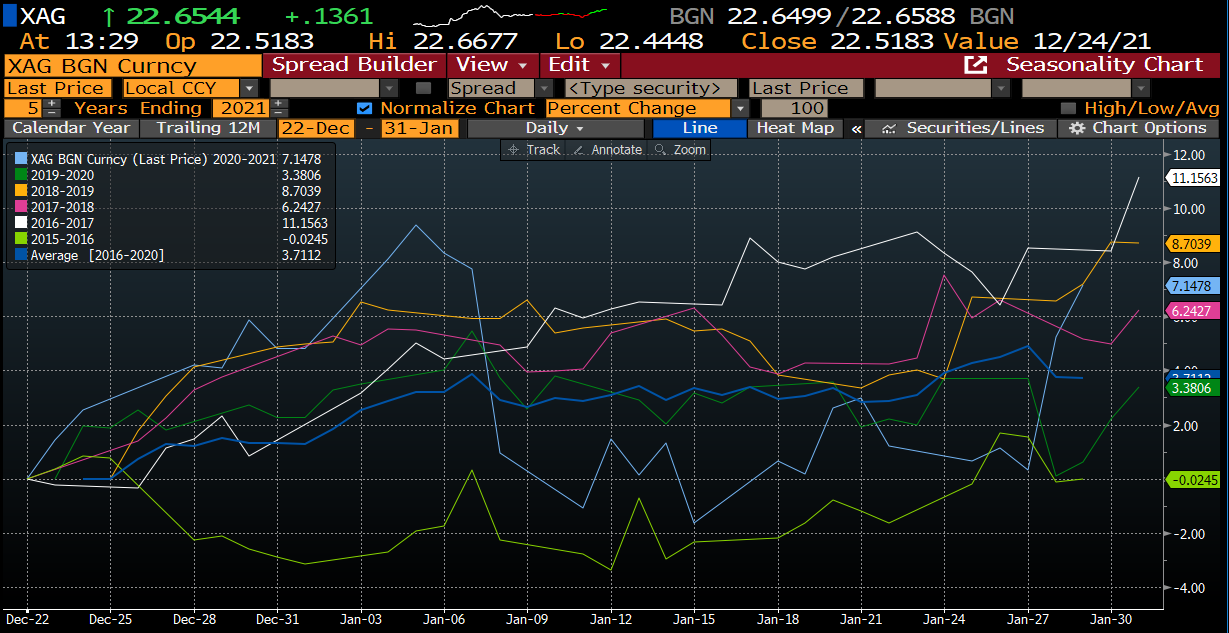Click the -0.0245 lime axis label
The height and width of the screenshot is (633, 1229).
[x=1195, y=480]
